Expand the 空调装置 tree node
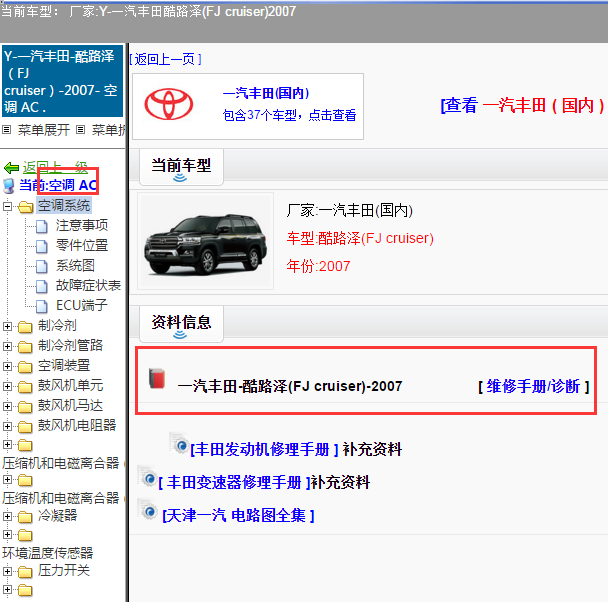This screenshot has height=602, width=608. pyautogui.click(x=7, y=366)
